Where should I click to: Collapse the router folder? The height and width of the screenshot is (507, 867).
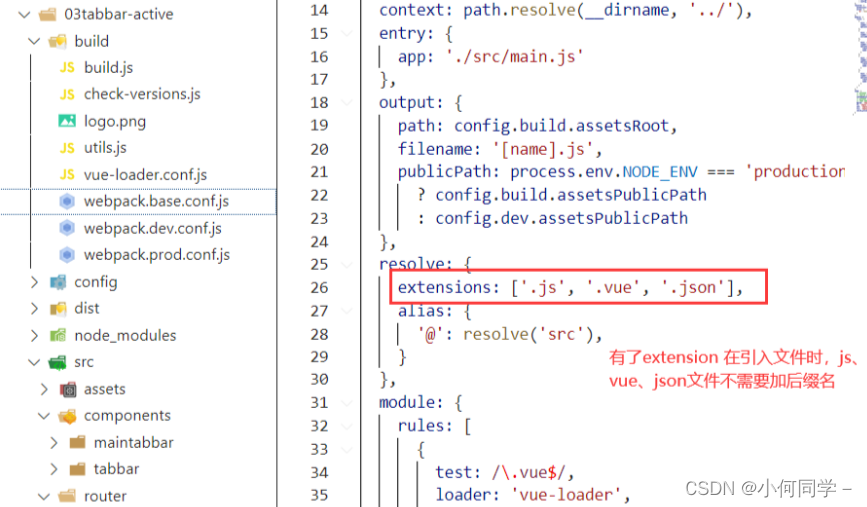click(44, 496)
